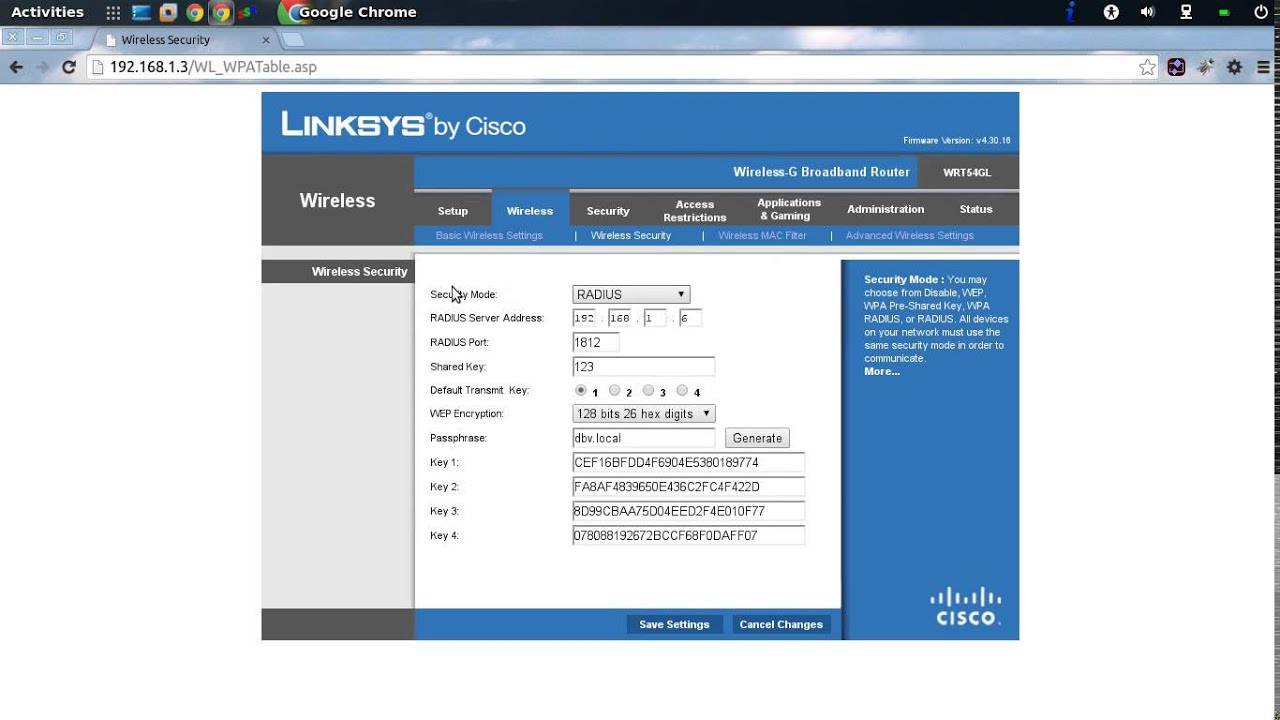
Task: Click the Generate button
Action: (757, 438)
